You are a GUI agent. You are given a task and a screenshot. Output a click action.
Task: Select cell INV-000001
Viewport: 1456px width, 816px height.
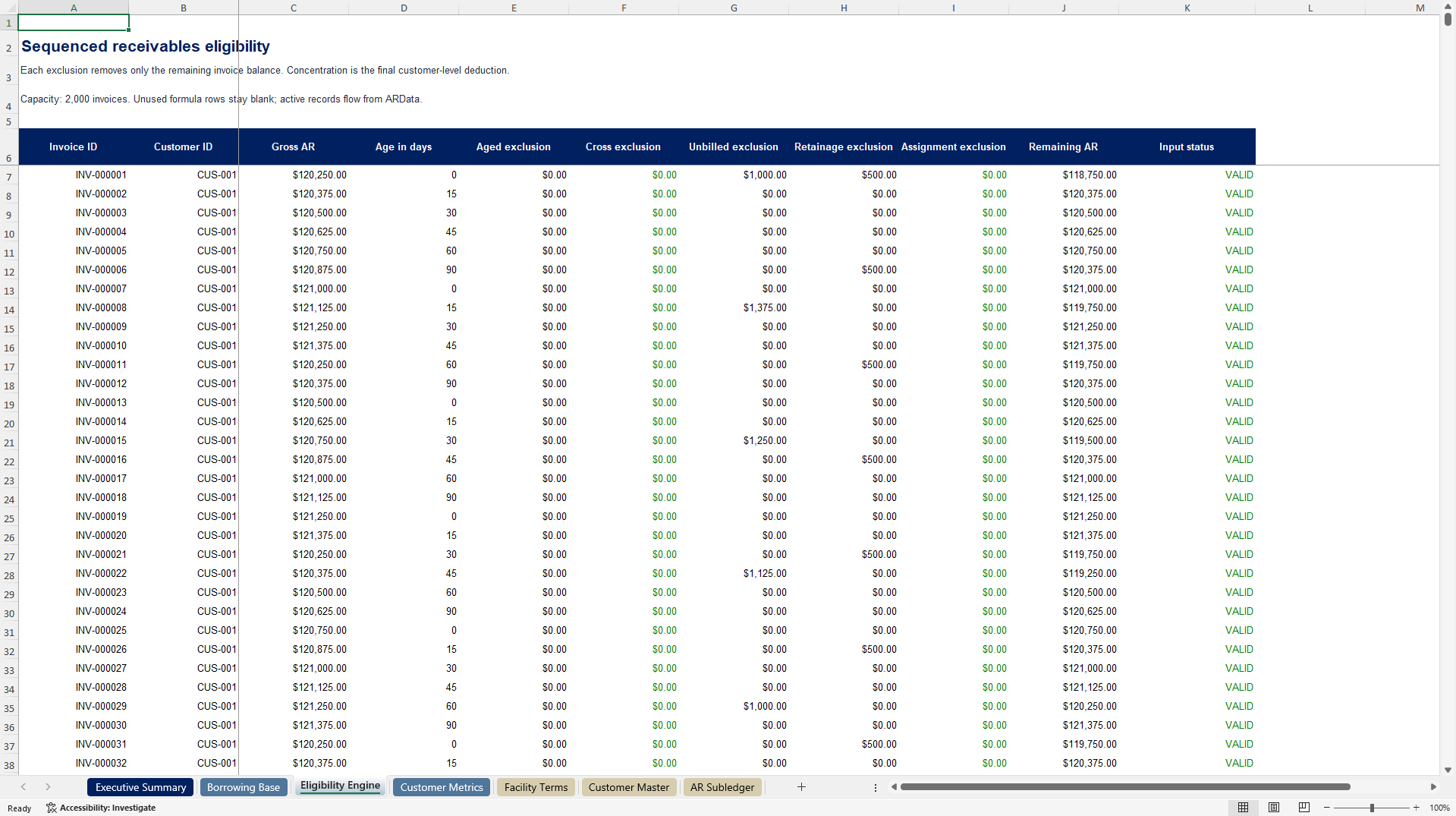click(74, 175)
